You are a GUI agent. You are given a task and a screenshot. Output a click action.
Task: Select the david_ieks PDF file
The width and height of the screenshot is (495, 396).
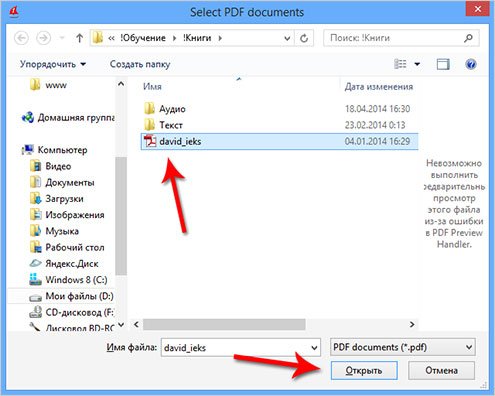pos(279,141)
